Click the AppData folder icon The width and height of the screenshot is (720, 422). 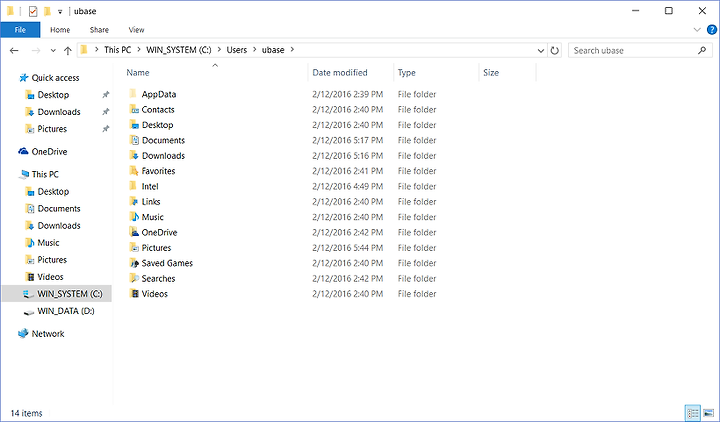coord(133,94)
